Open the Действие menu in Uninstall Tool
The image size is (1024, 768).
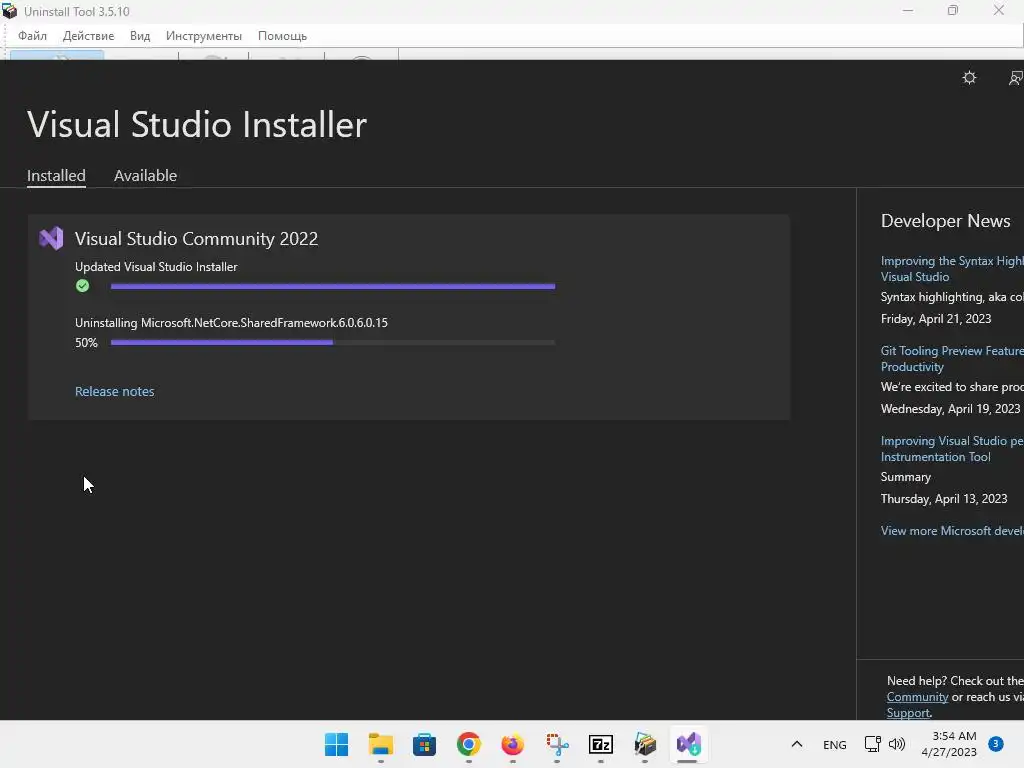[x=88, y=36]
